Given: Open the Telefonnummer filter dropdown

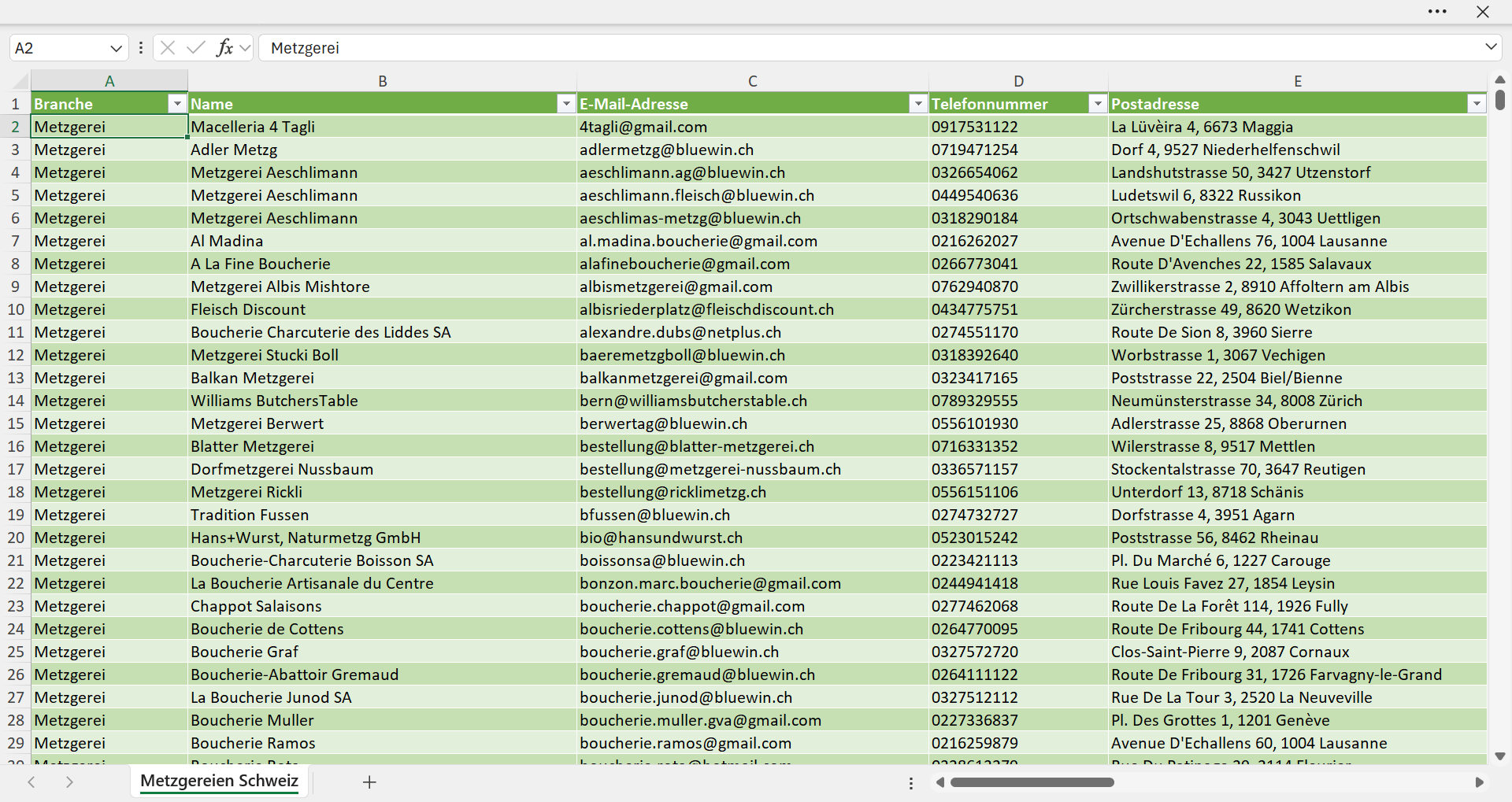Looking at the screenshot, I should click(x=1098, y=104).
